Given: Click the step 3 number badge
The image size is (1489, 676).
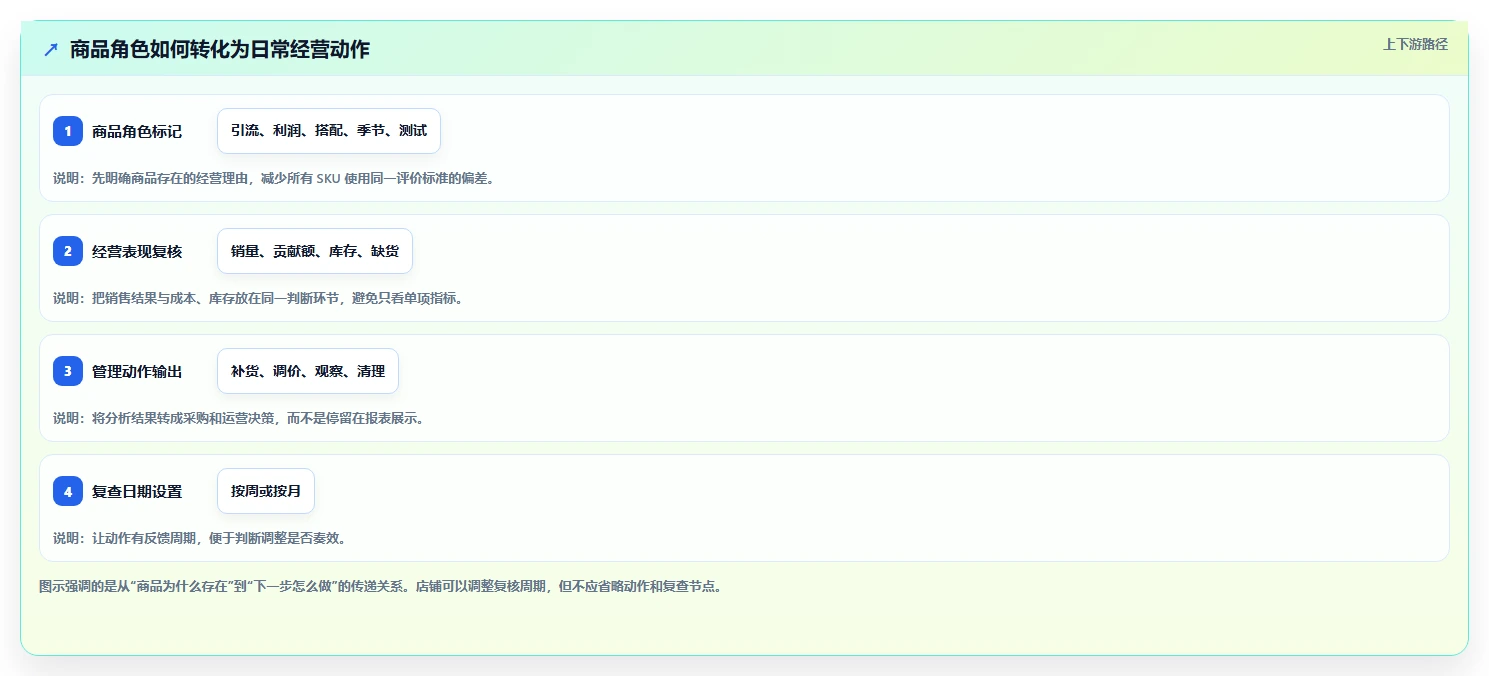Looking at the screenshot, I should pos(68,371).
